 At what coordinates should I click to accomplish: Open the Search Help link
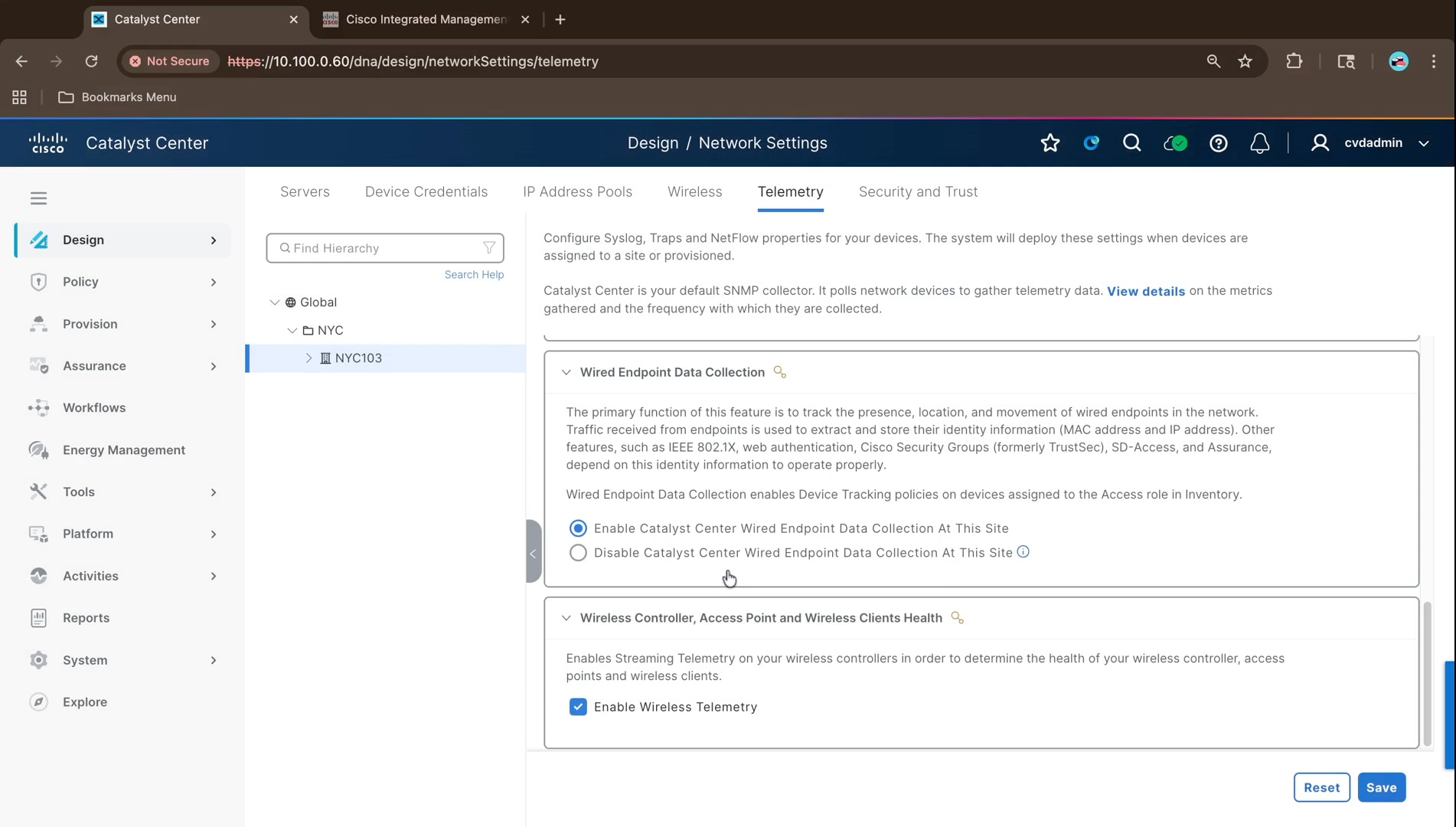[474, 274]
